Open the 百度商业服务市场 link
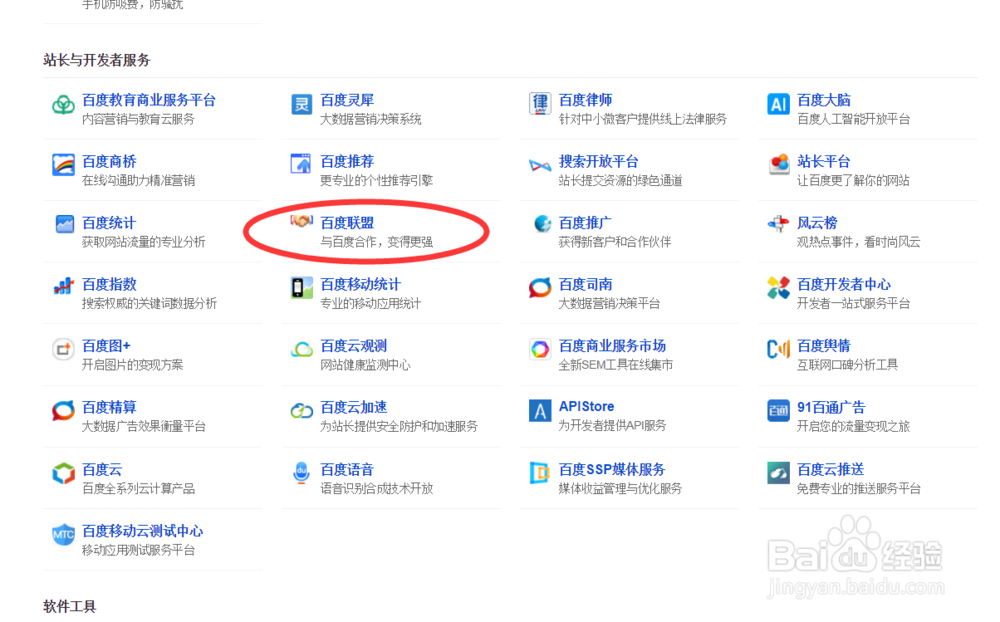This screenshot has height=622, width=1000. [612, 346]
